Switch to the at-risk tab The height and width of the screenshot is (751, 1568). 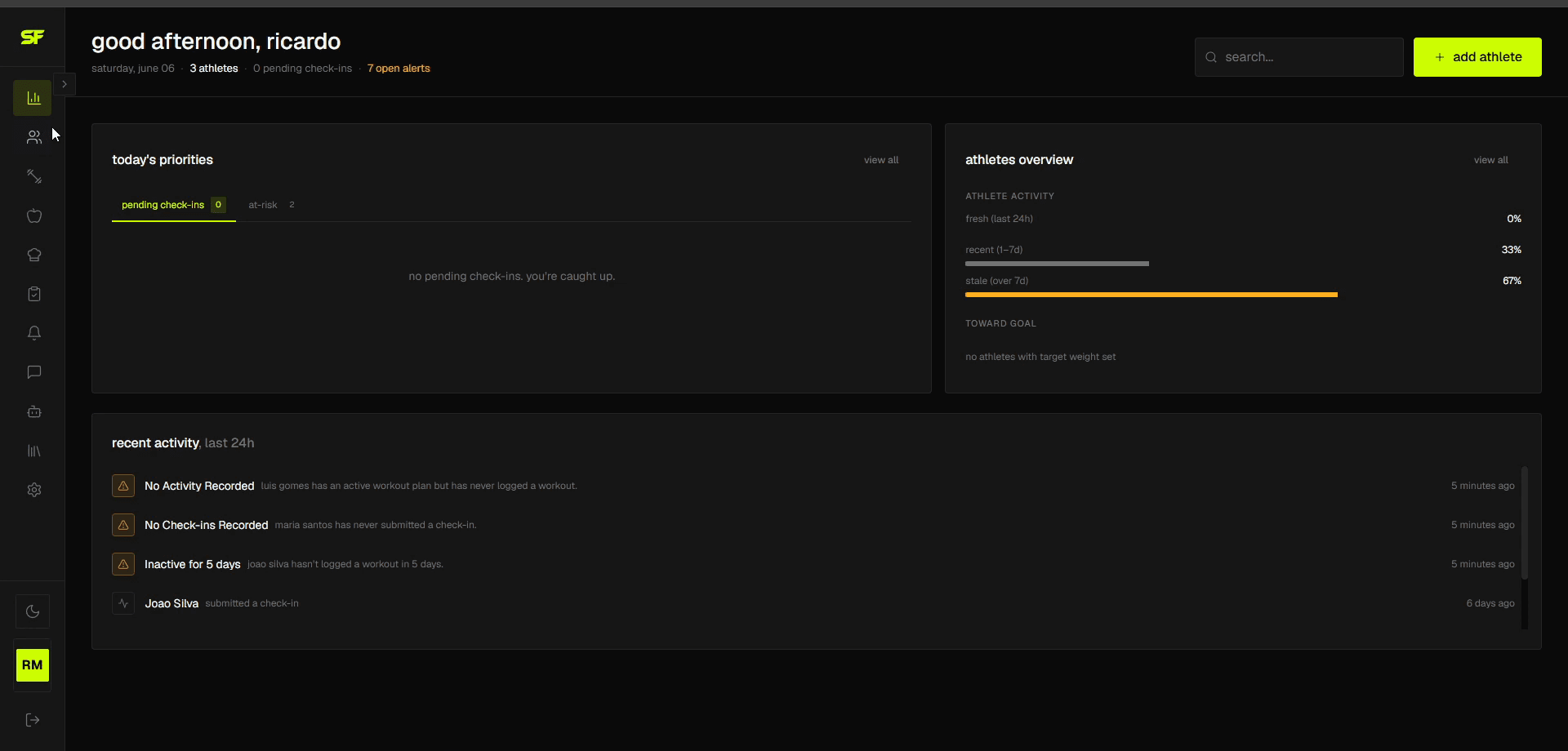272,205
